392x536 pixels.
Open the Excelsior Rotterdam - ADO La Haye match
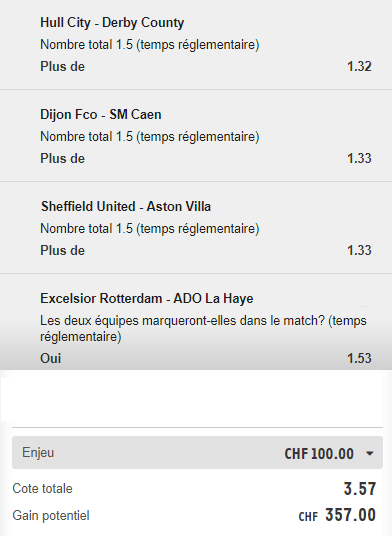coord(147,298)
